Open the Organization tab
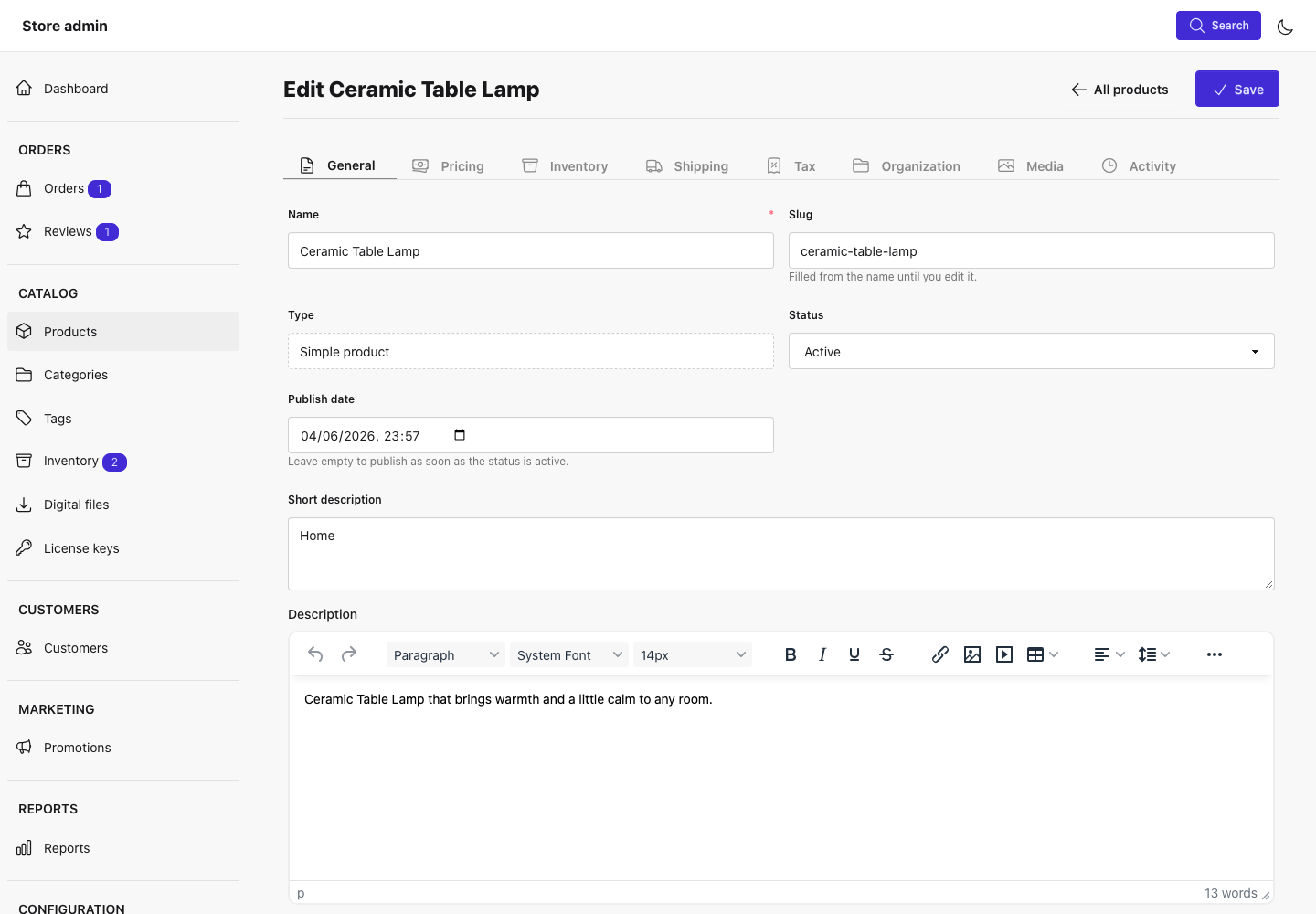Screen dimensions: 1316x914 (907, 165)
